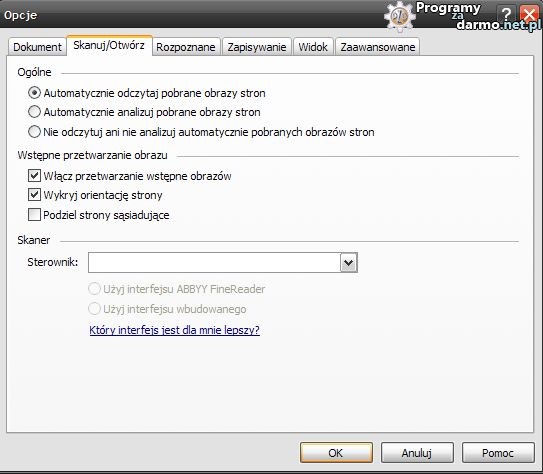Confirm settings with the OK button

point(336,453)
